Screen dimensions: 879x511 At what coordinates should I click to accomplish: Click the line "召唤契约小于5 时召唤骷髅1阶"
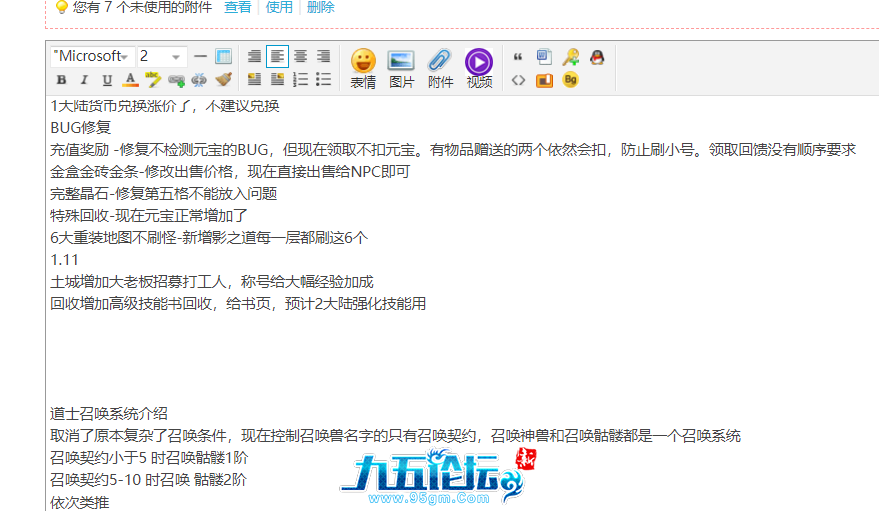[x=149, y=458]
